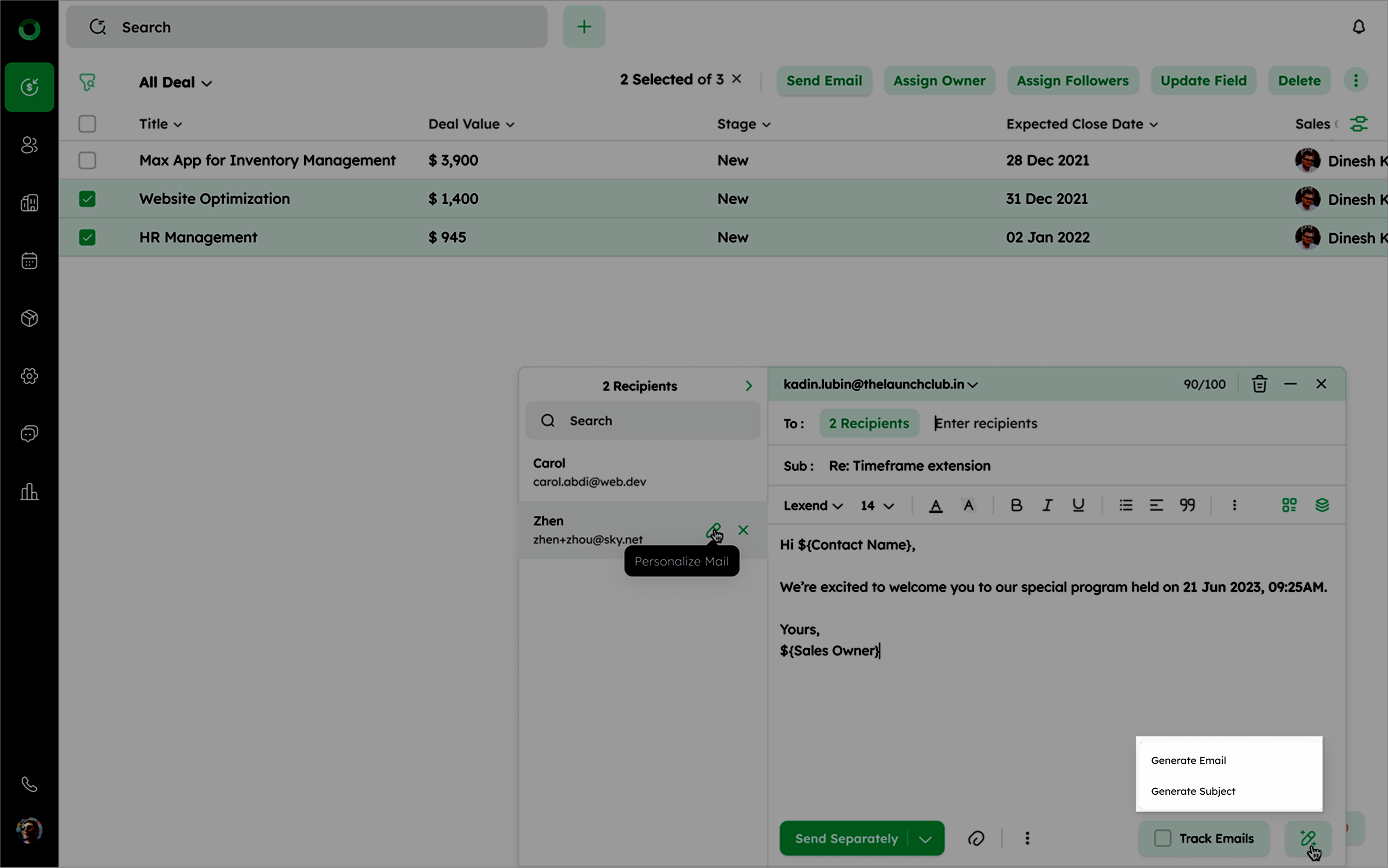This screenshot has height=868, width=1389.
Task: Open notifications bell
Action: tap(1358, 27)
